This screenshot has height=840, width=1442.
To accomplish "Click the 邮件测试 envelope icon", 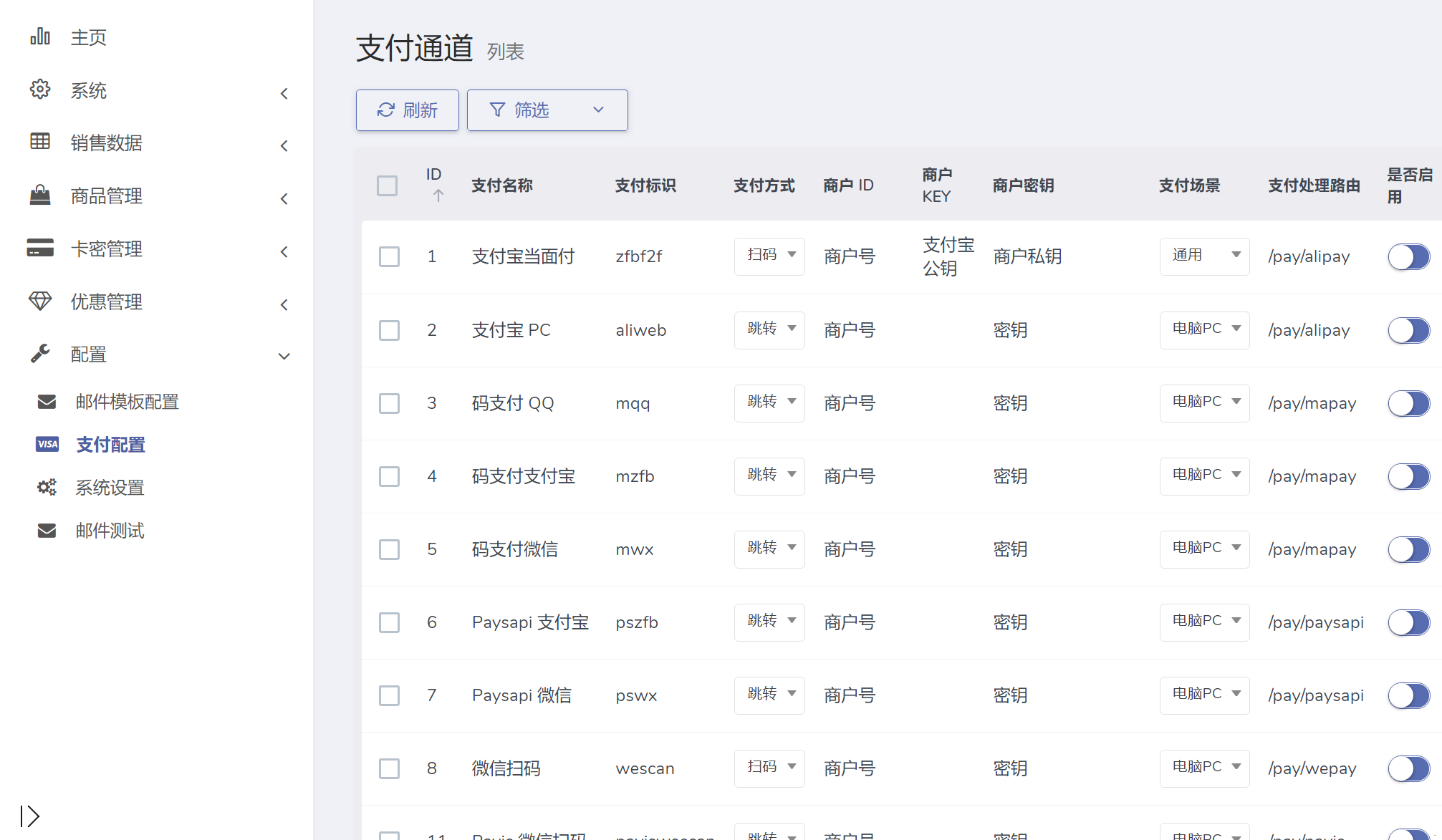I will [x=47, y=530].
